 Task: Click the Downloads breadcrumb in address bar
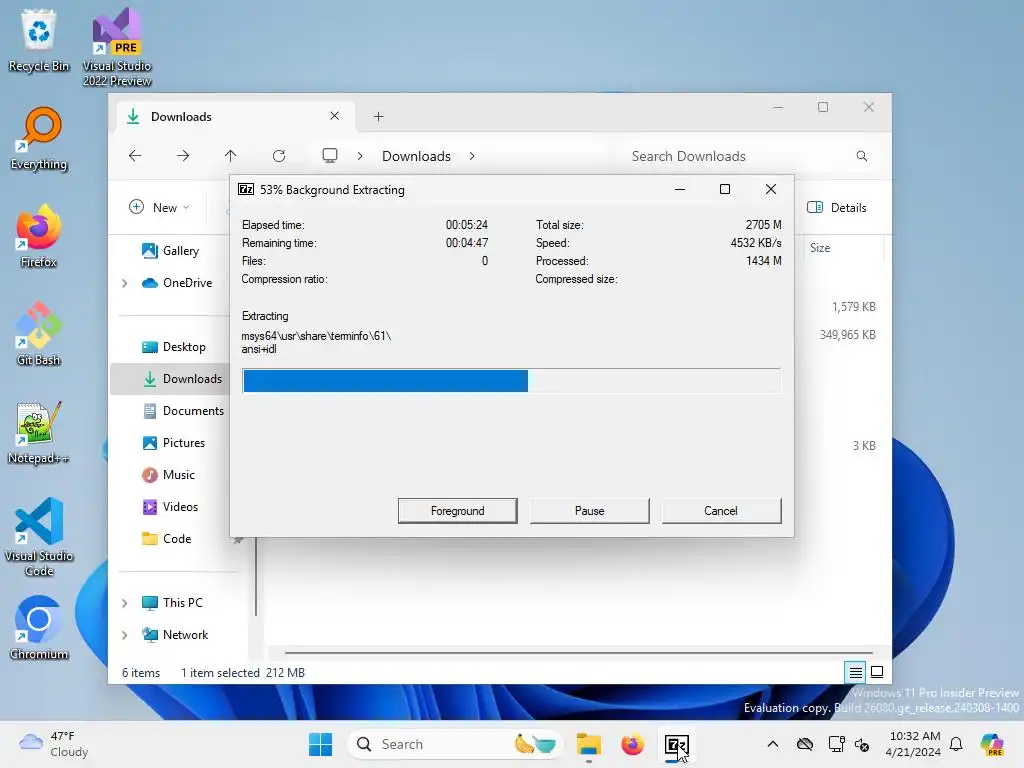coord(417,156)
